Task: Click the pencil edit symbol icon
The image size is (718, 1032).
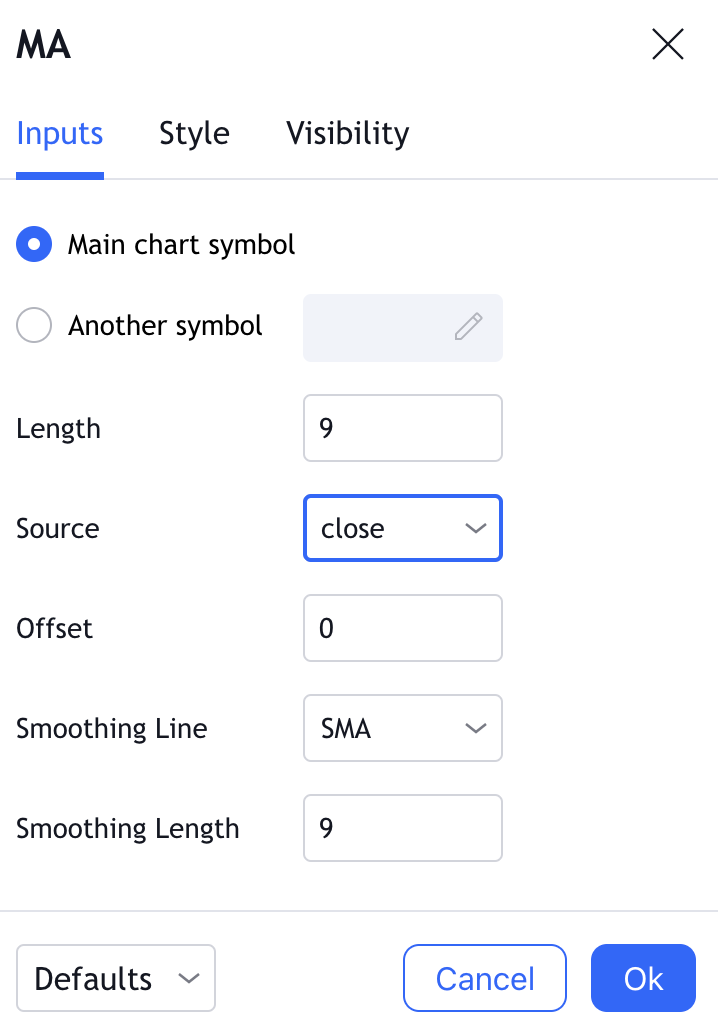Action: point(468,327)
